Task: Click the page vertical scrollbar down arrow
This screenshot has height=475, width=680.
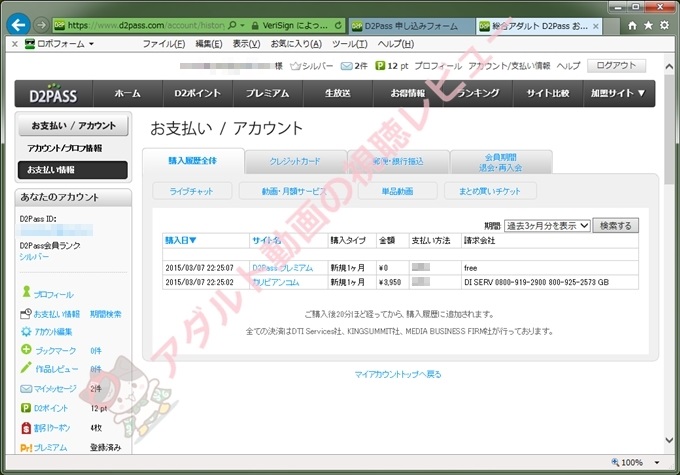Action: tap(669, 440)
